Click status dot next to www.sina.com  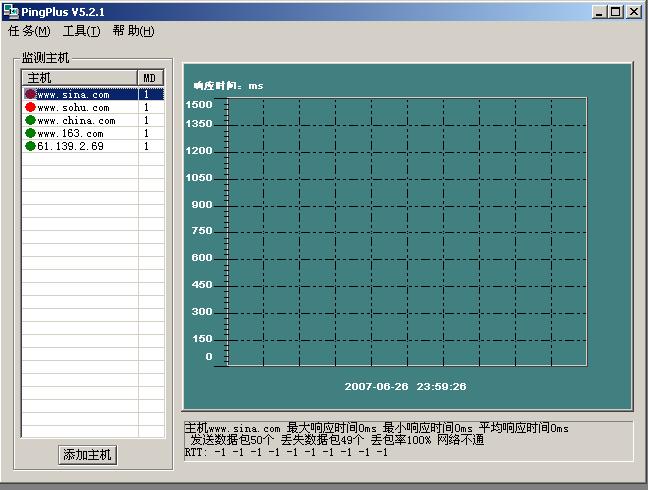click(30, 94)
